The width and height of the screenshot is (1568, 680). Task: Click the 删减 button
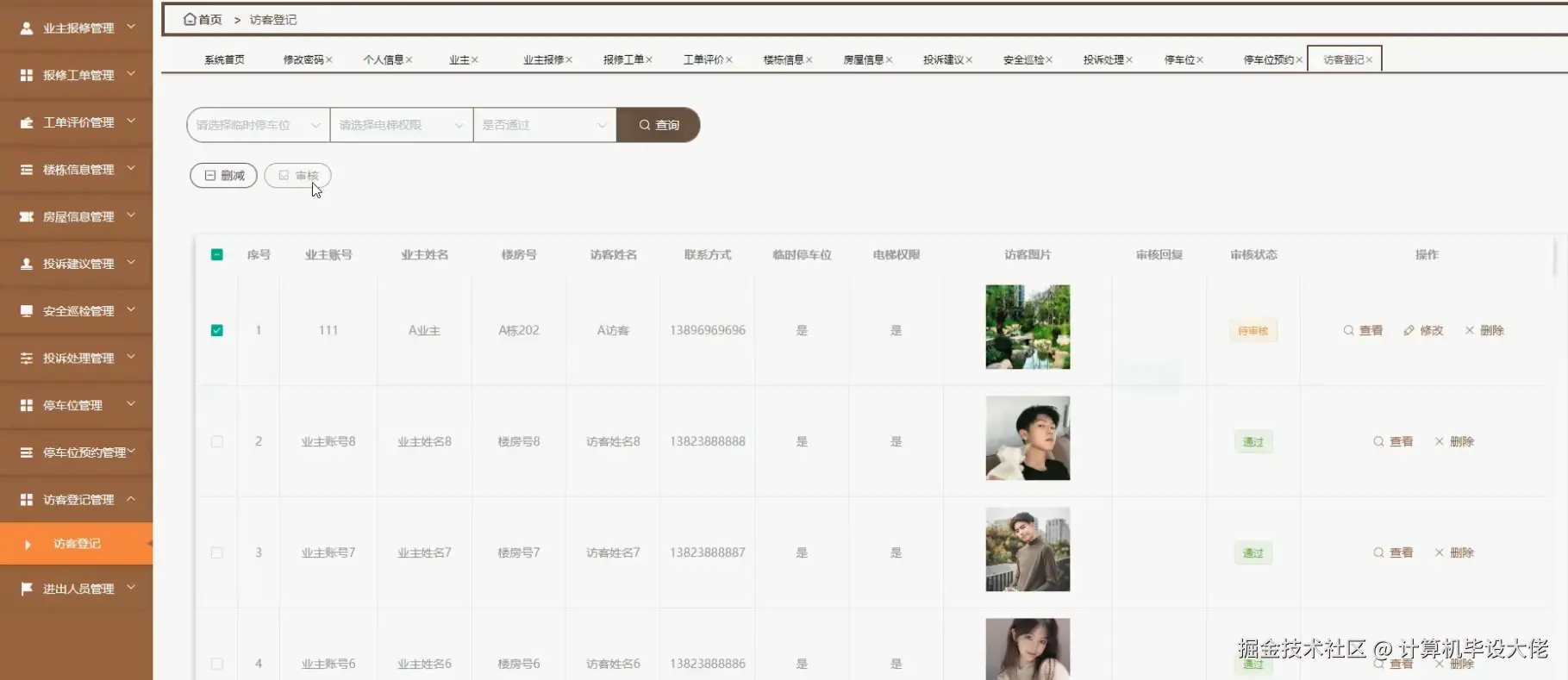224,175
